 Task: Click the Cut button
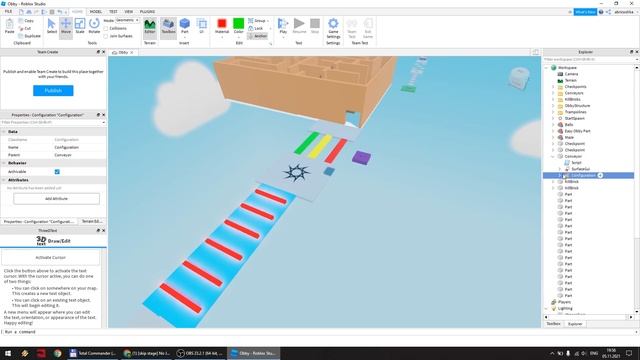pos(25,28)
